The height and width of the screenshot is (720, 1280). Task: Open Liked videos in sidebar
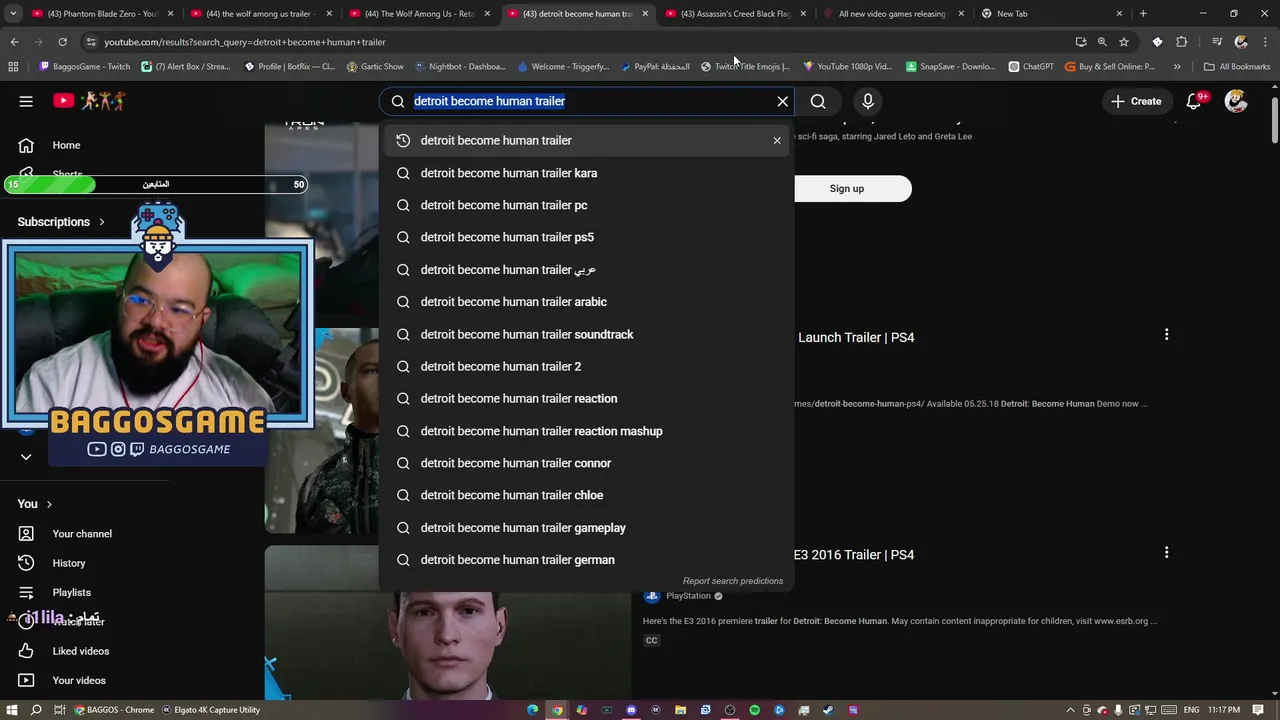click(81, 651)
